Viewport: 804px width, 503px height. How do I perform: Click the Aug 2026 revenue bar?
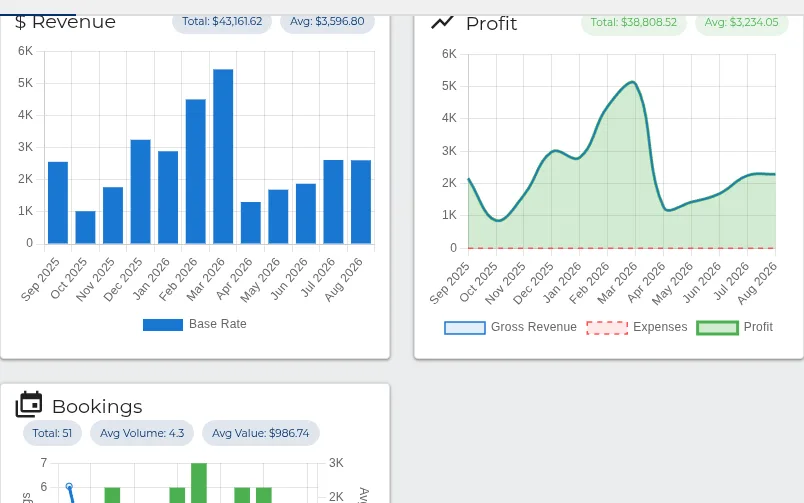tap(361, 202)
